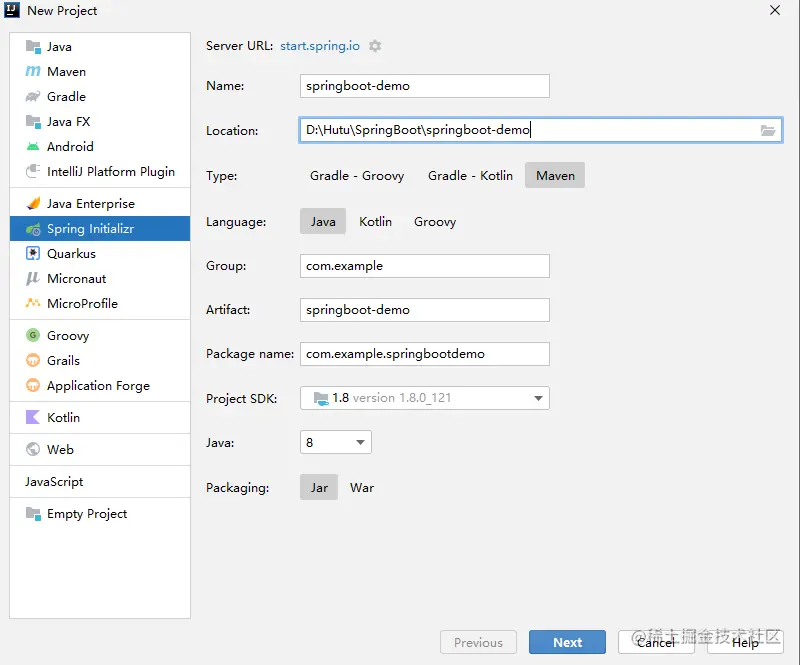Focus the Group text field
Viewport: 800px width, 665px height.
tap(425, 266)
